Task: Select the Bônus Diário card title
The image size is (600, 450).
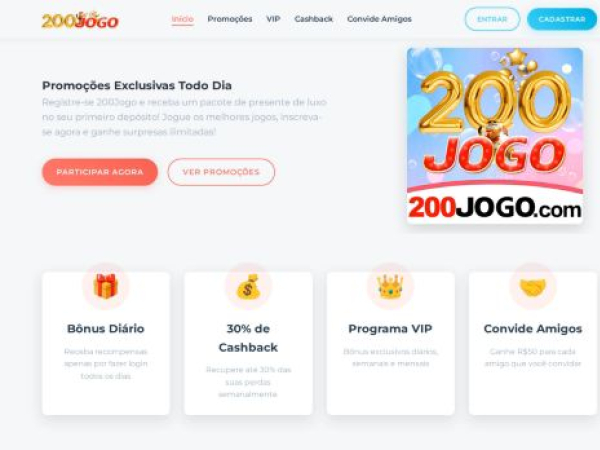Action: (106, 329)
